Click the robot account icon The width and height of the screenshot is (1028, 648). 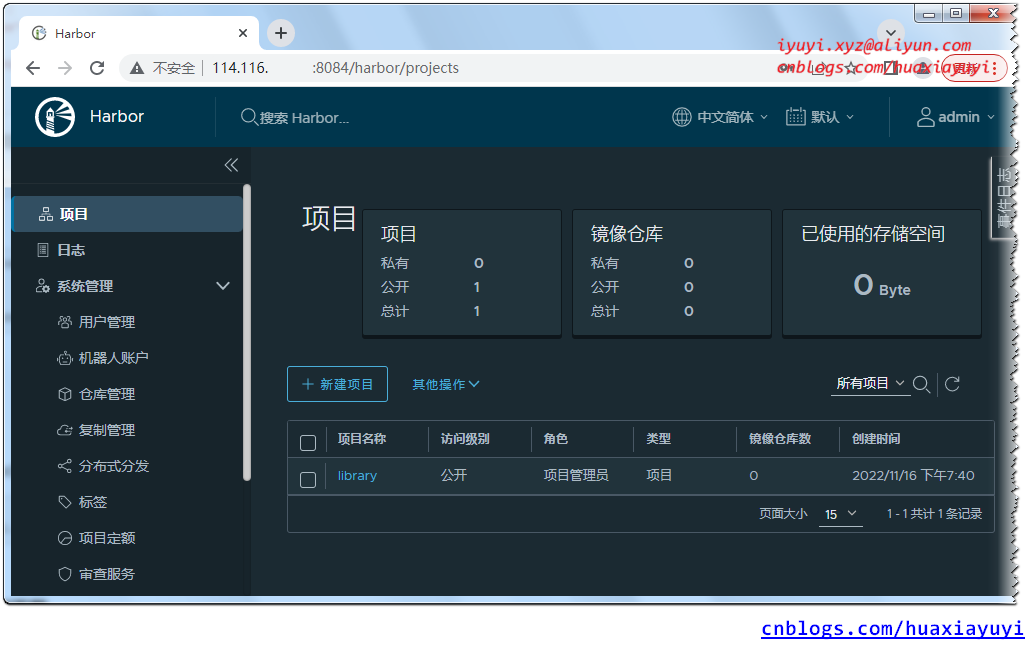tap(64, 358)
